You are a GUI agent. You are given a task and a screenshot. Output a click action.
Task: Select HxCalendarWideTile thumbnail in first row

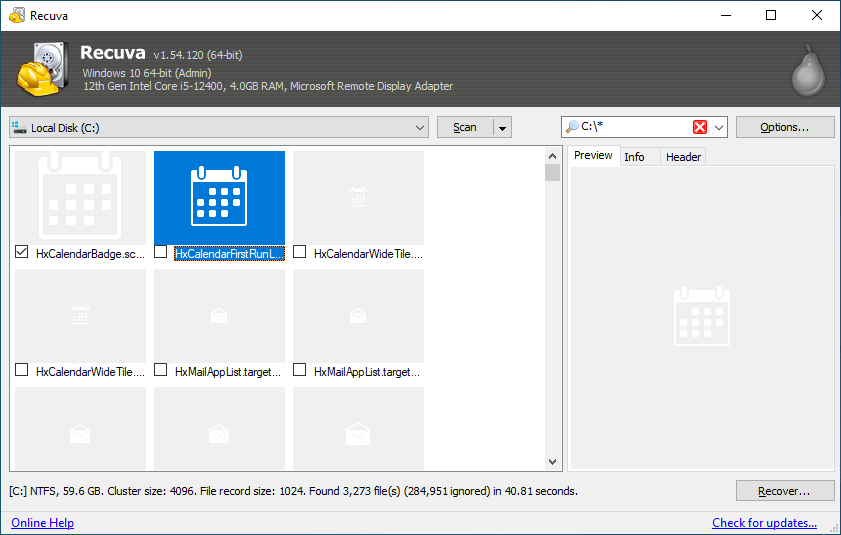(x=358, y=198)
